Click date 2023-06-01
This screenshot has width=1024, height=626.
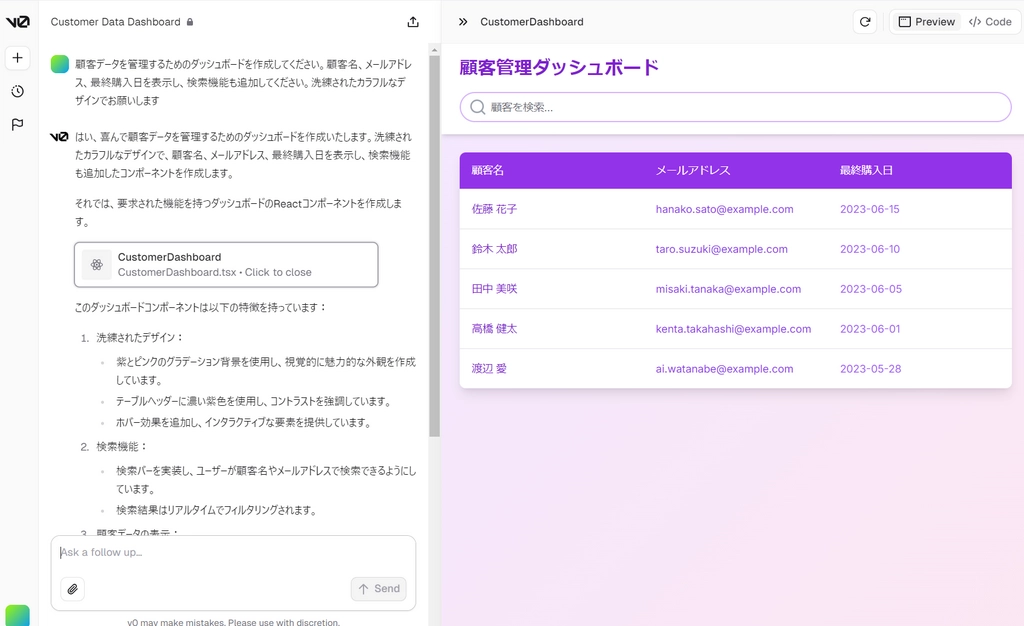(870, 328)
